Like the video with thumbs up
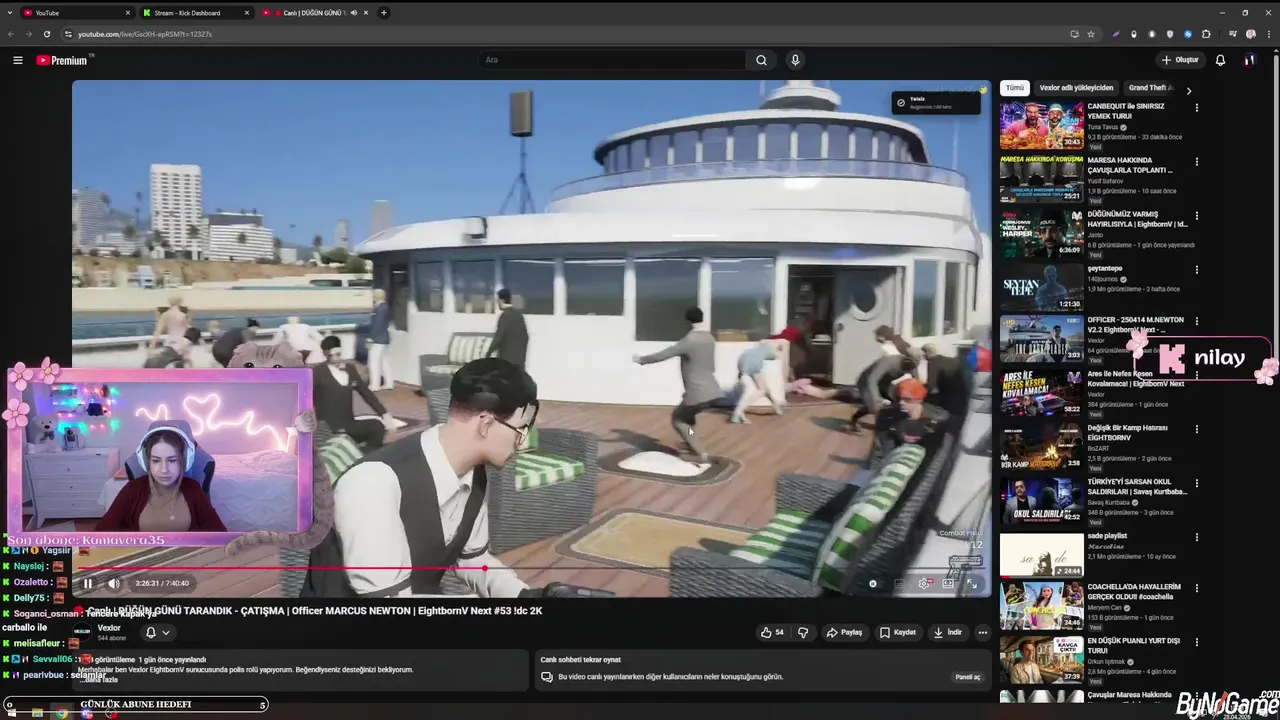The width and height of the screenshot is (1280, 720). click(x=772, y=632)
